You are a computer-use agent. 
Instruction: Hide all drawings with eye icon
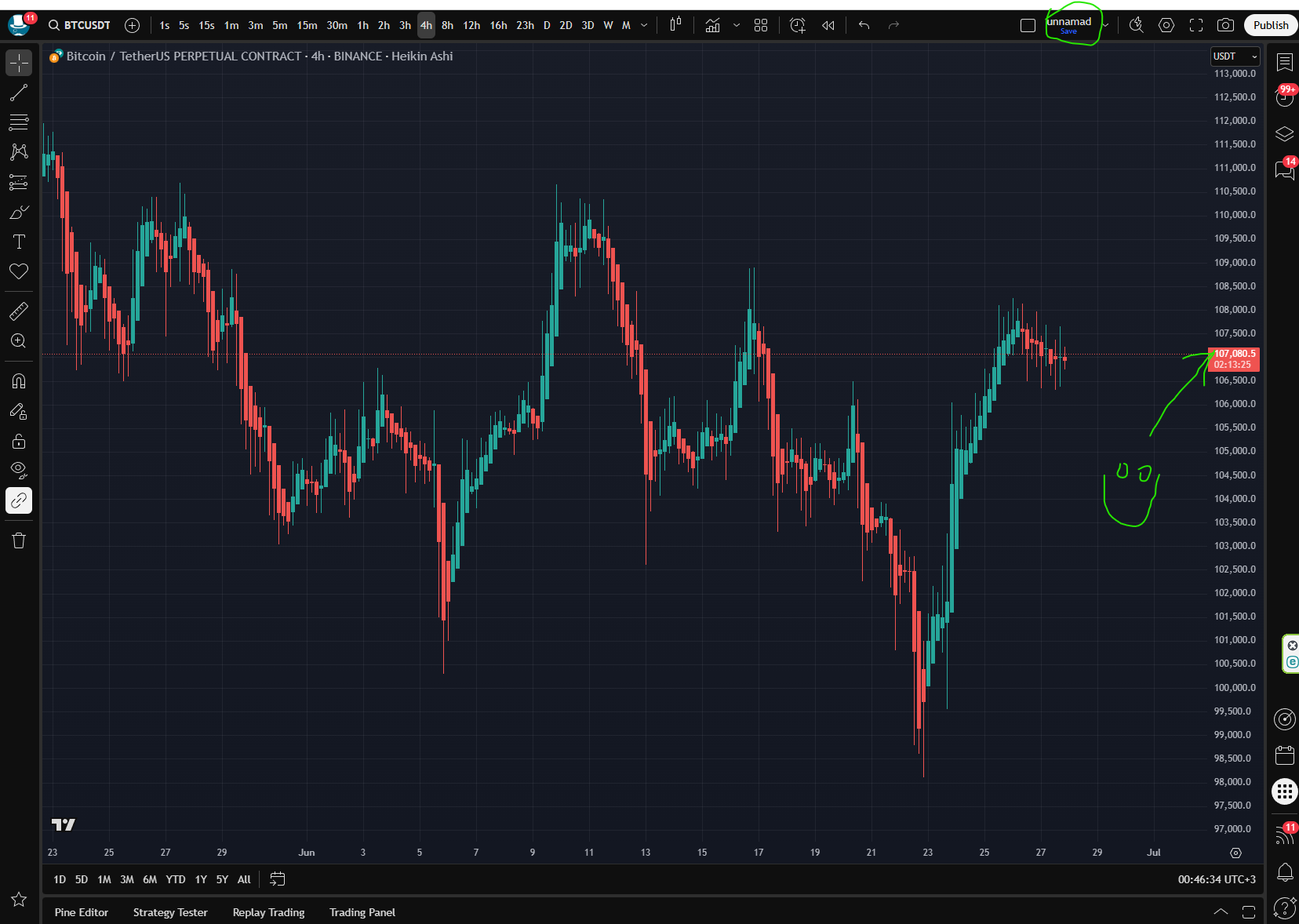(x=19, y=470)
